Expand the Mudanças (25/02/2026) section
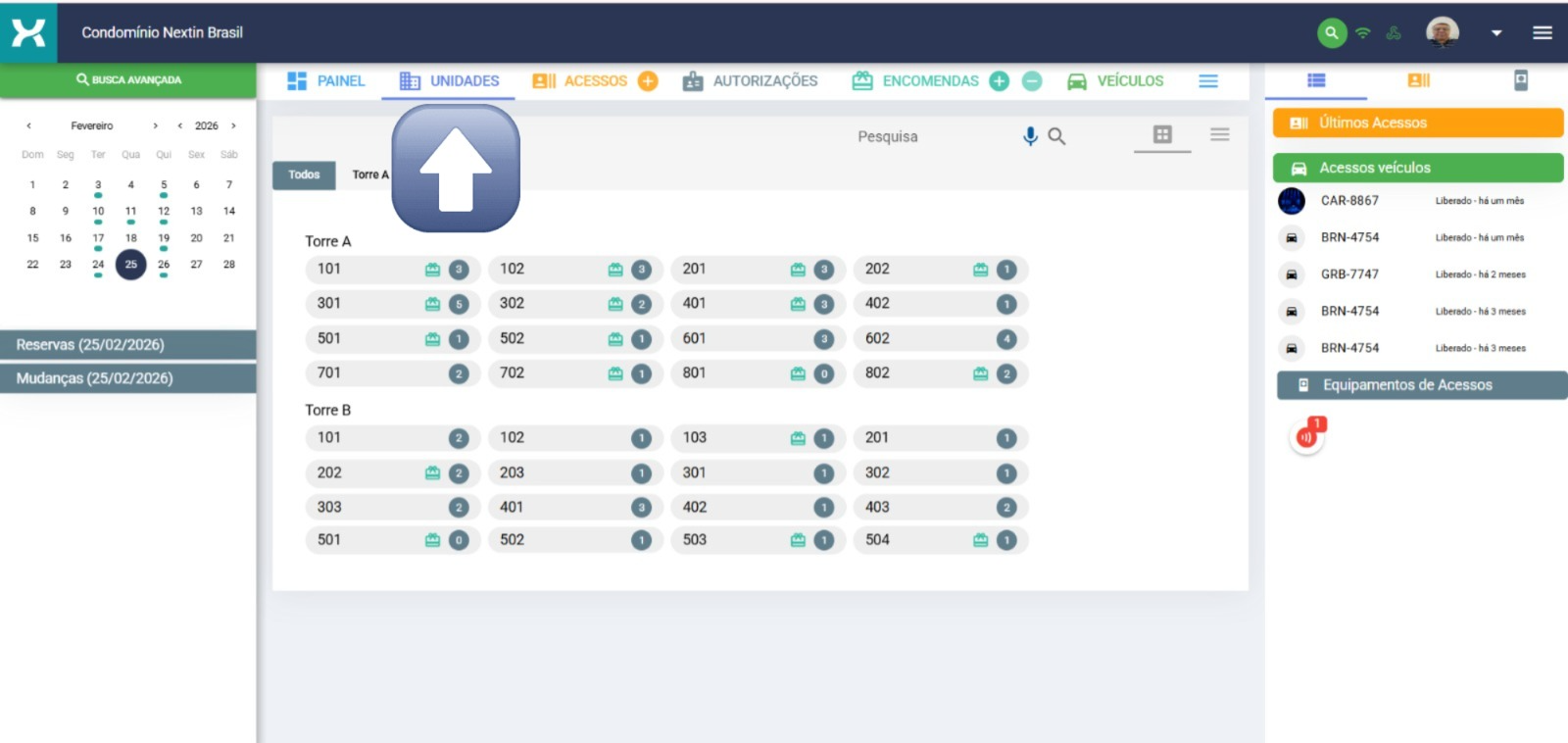The height and width of the screenshot is (743, 1568). (128, 378)
